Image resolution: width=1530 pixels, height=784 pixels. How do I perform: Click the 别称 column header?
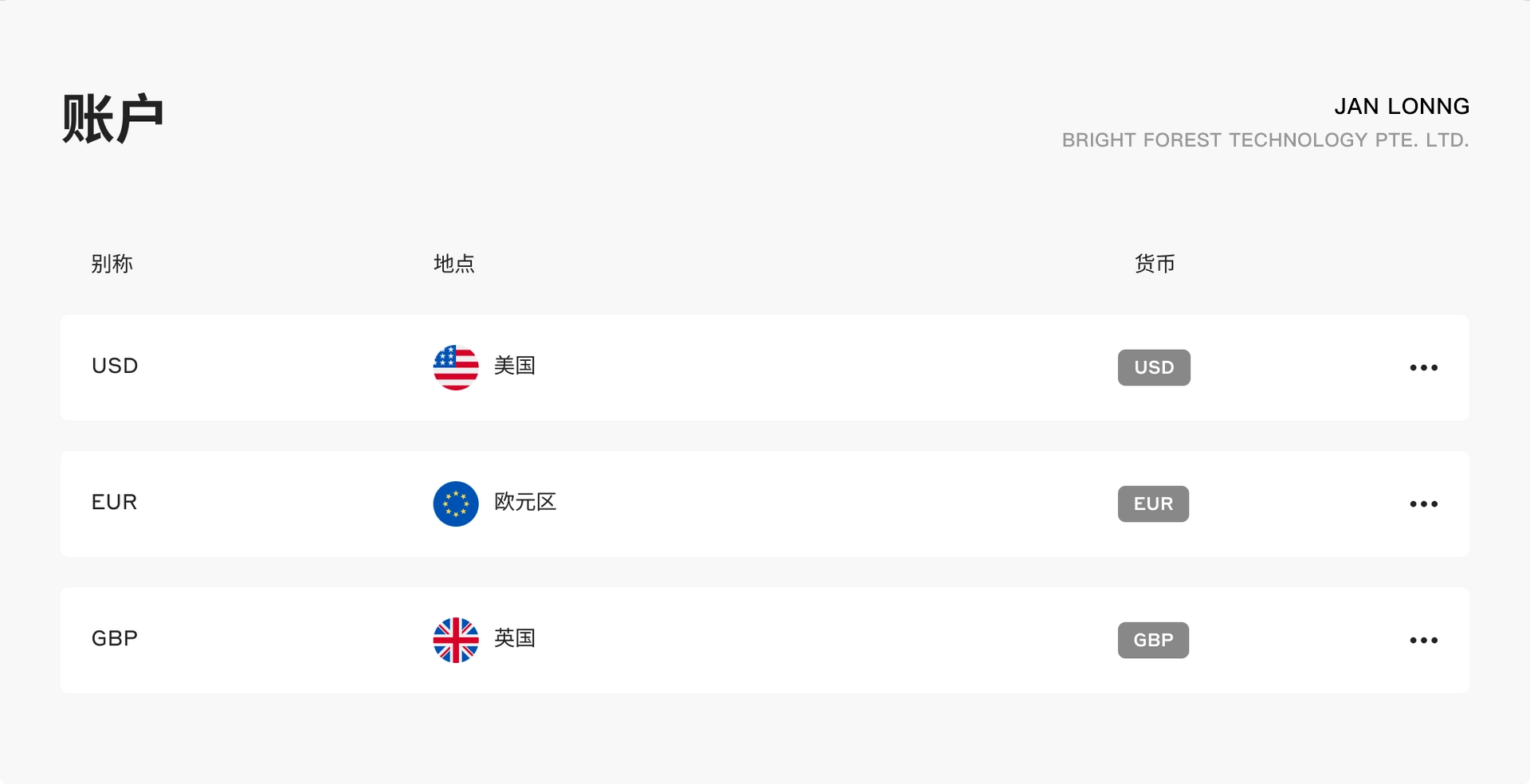click(x=112, y=264)
